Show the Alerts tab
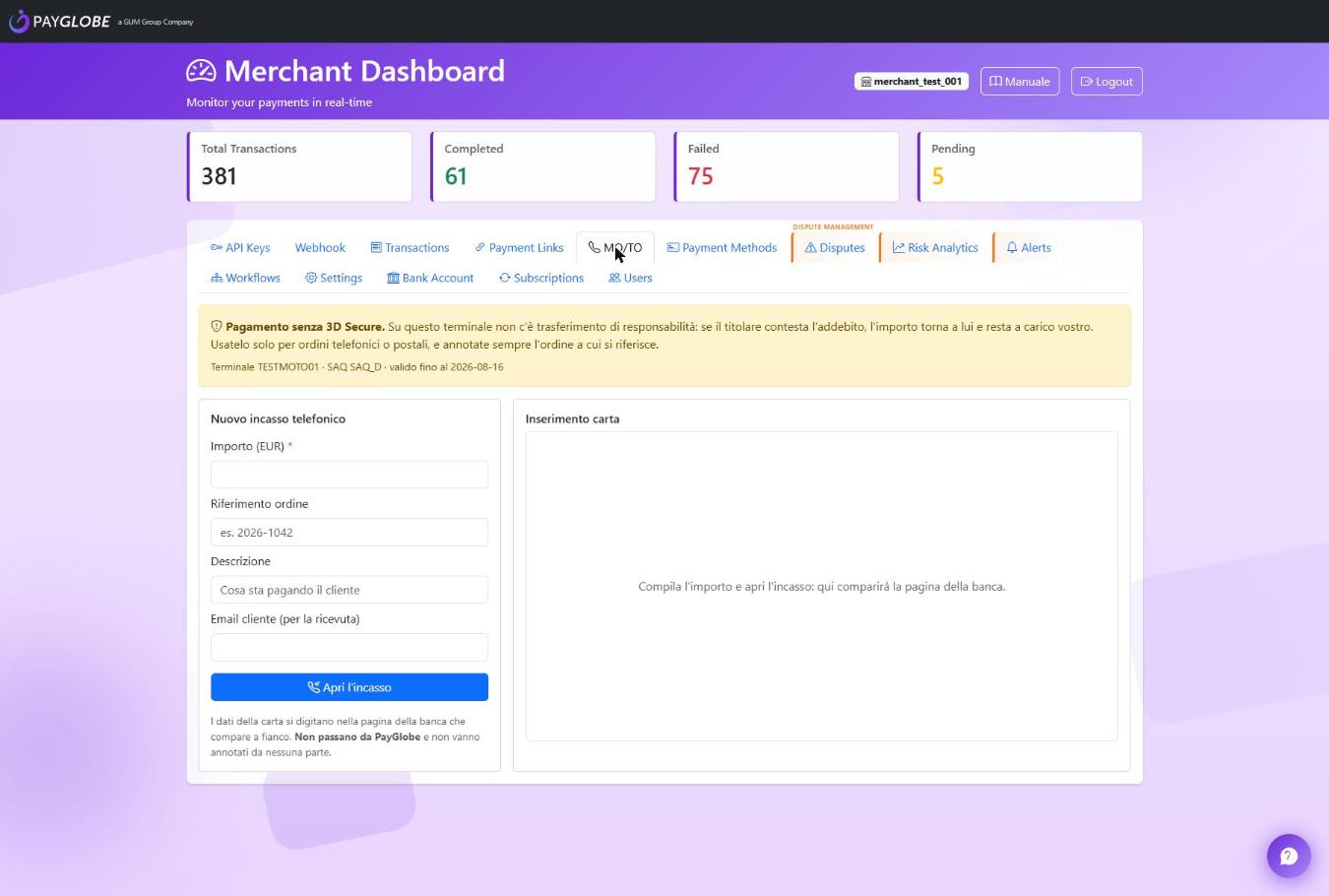Image resolution: width=1329 pixels, height=896 pixels. [1028, 248]
